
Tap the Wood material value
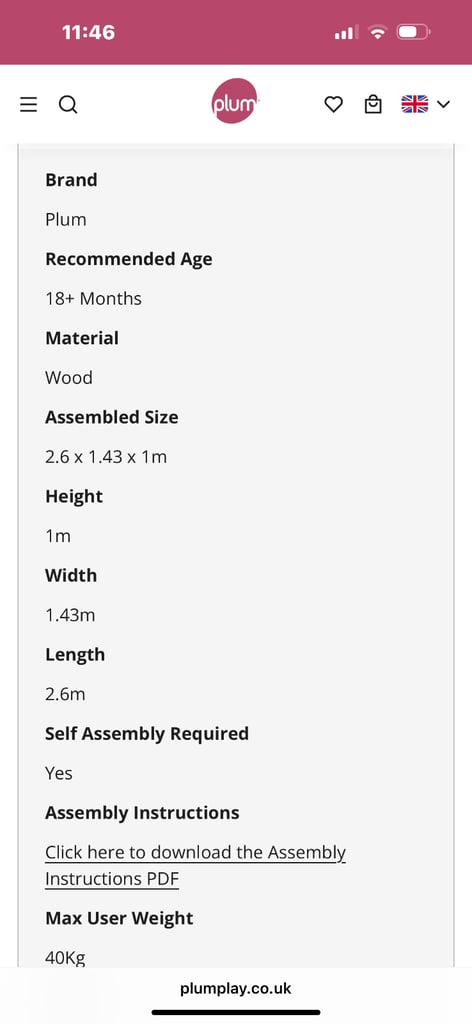(x=69, y=377)
